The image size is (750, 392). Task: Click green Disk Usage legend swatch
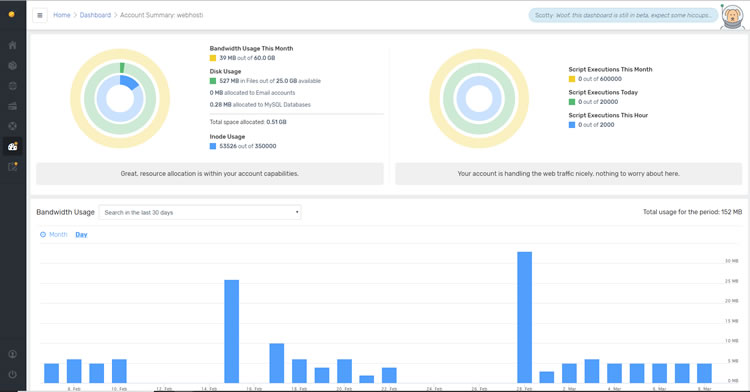point(213,81)
